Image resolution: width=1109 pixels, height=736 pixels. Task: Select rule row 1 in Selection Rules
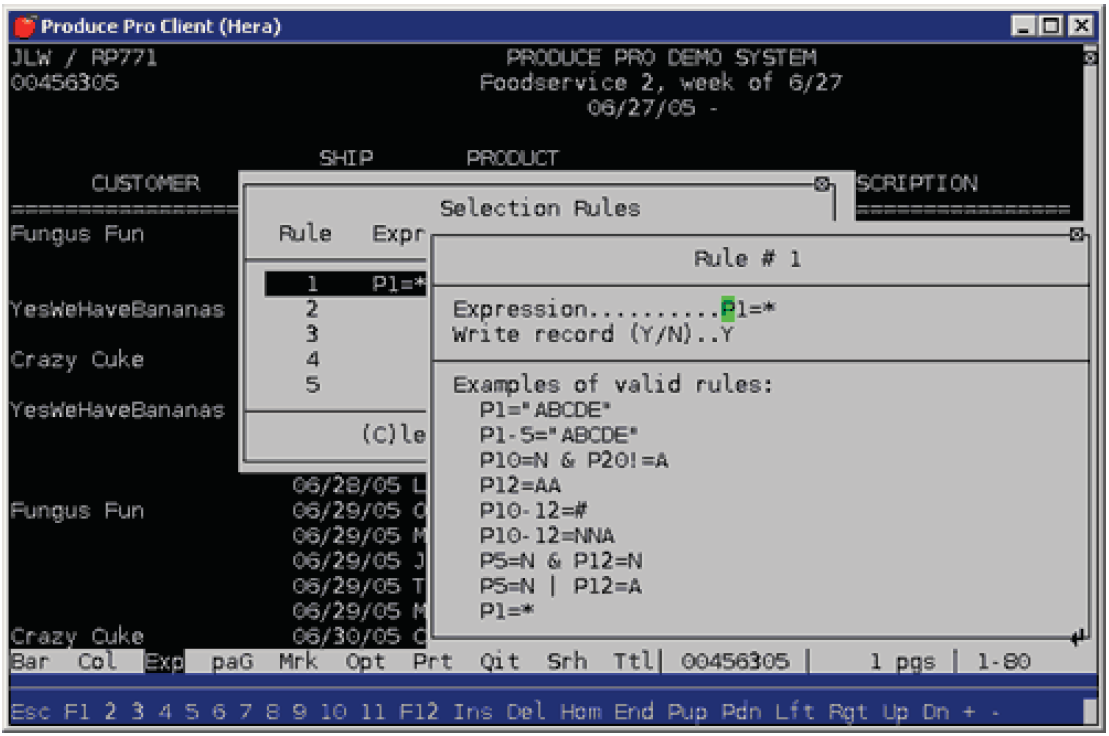point(346,284)
